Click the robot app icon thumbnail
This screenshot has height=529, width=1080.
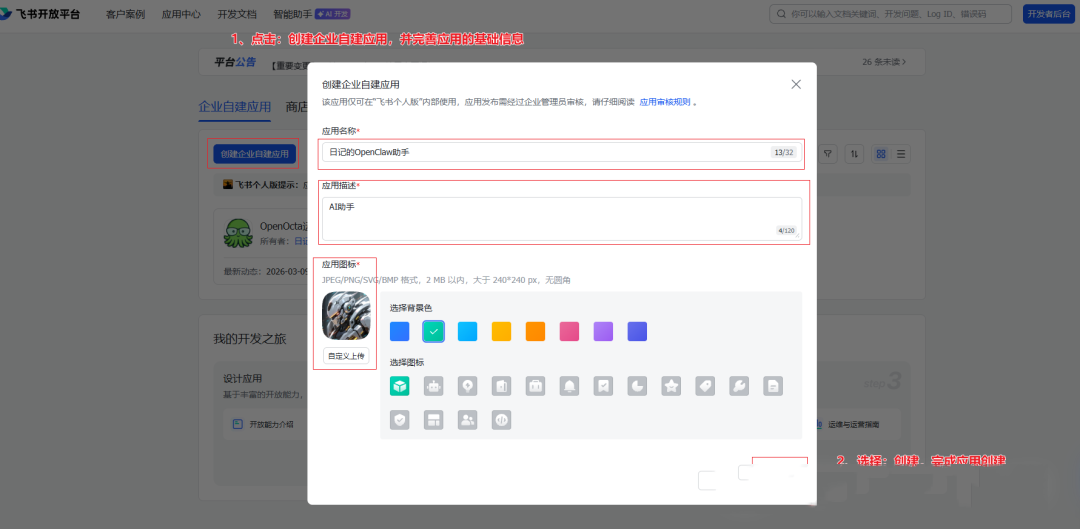(x=346, y=315)
